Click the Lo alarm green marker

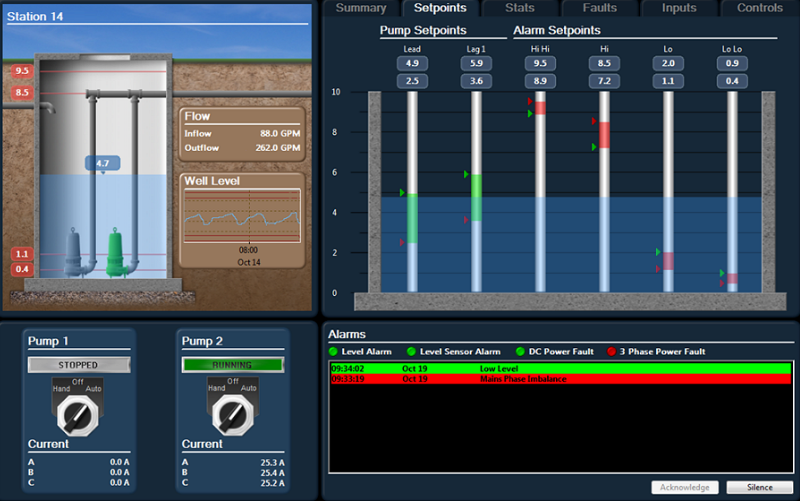click(x=658, y=252)
